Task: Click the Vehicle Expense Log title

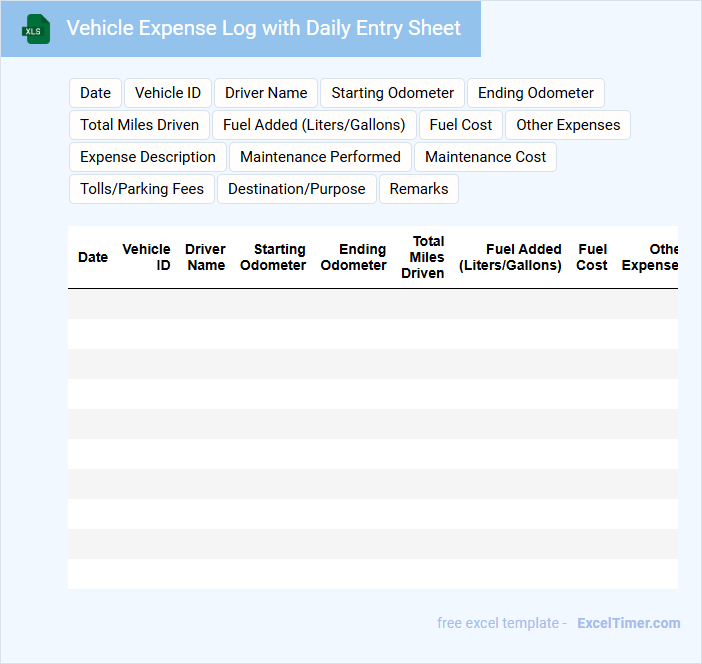Action: click(264, 28)
